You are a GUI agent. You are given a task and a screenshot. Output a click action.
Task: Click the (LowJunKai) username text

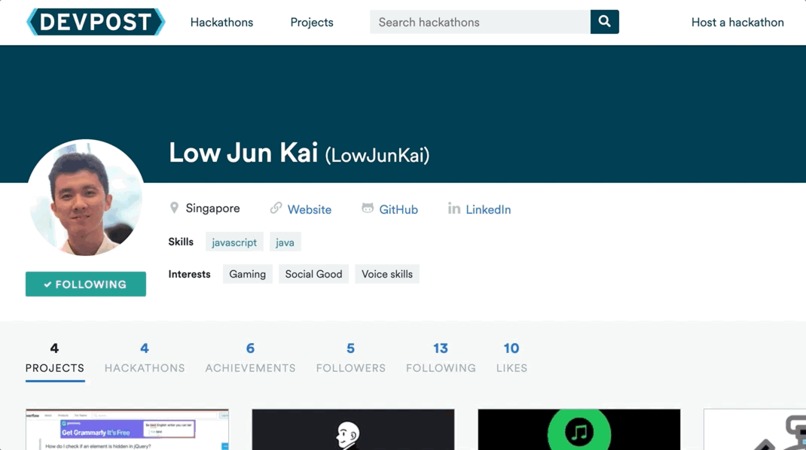(x=377, y=155)
